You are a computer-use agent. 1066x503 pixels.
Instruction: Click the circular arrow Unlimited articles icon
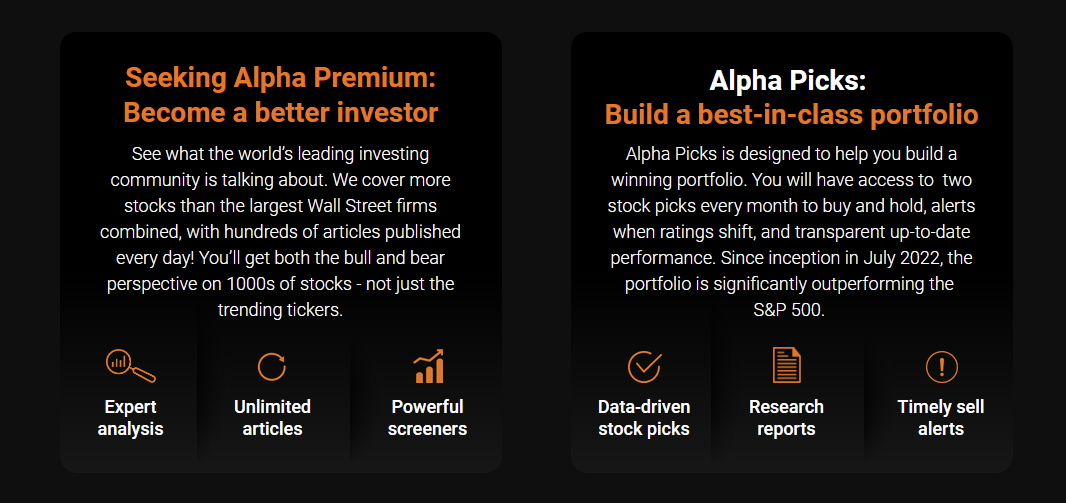pos(272,366)
